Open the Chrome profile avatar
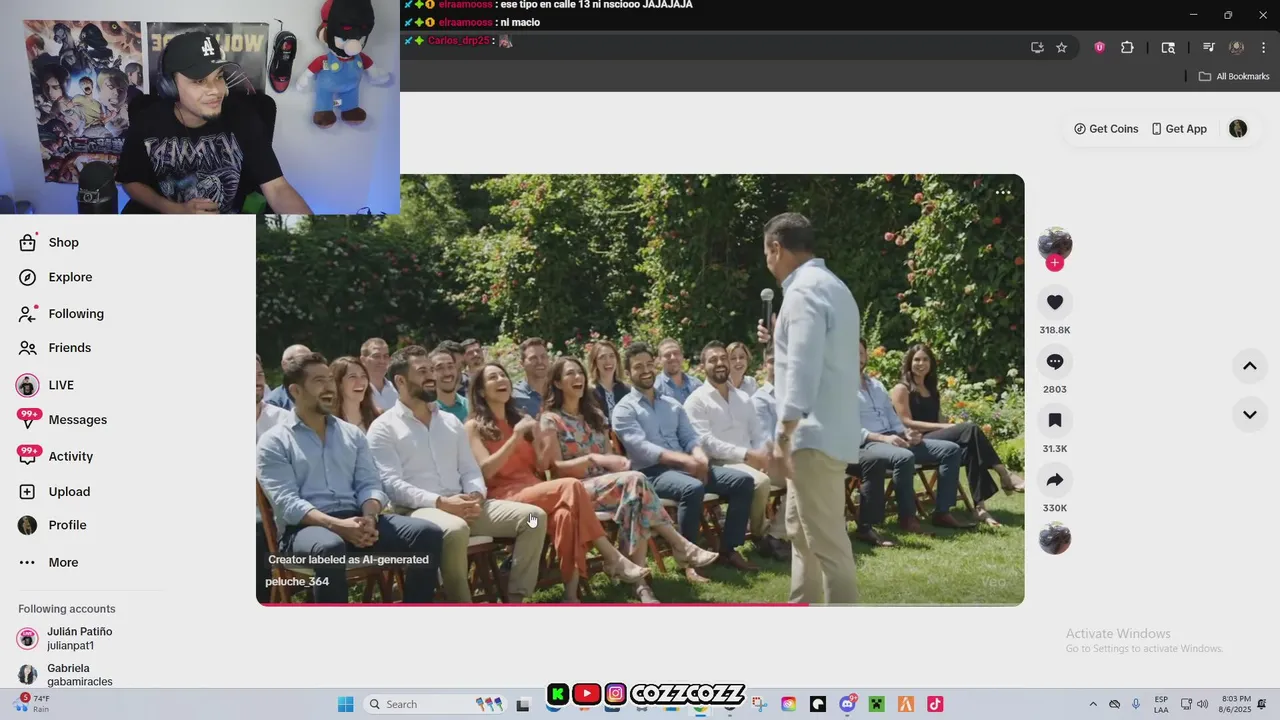The height and width of the screenshot is (720, 1280). (1236, 47)
